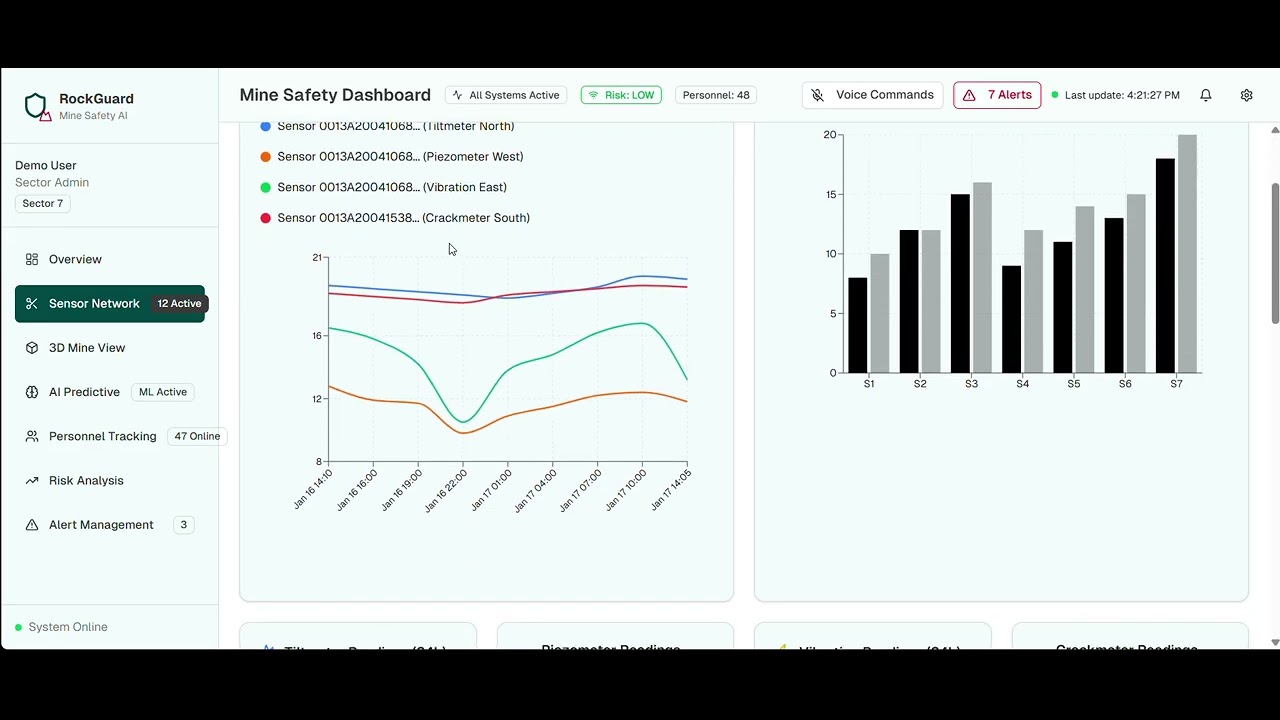Toggle Piezometer West legend orange dot
The height and width of the screenshot is (720, 1280).
266,157
